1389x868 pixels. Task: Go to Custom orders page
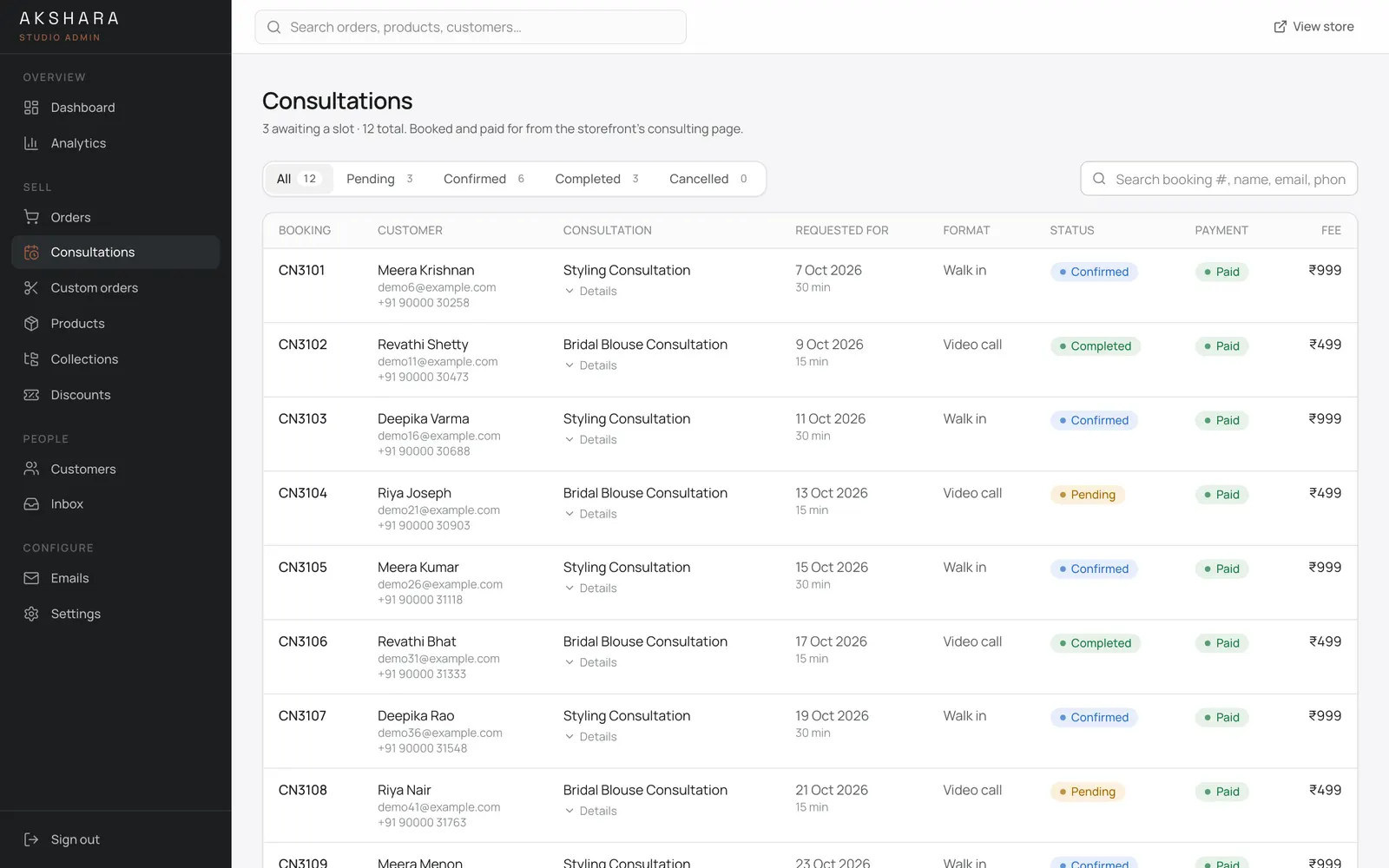(x=115, y=287)
